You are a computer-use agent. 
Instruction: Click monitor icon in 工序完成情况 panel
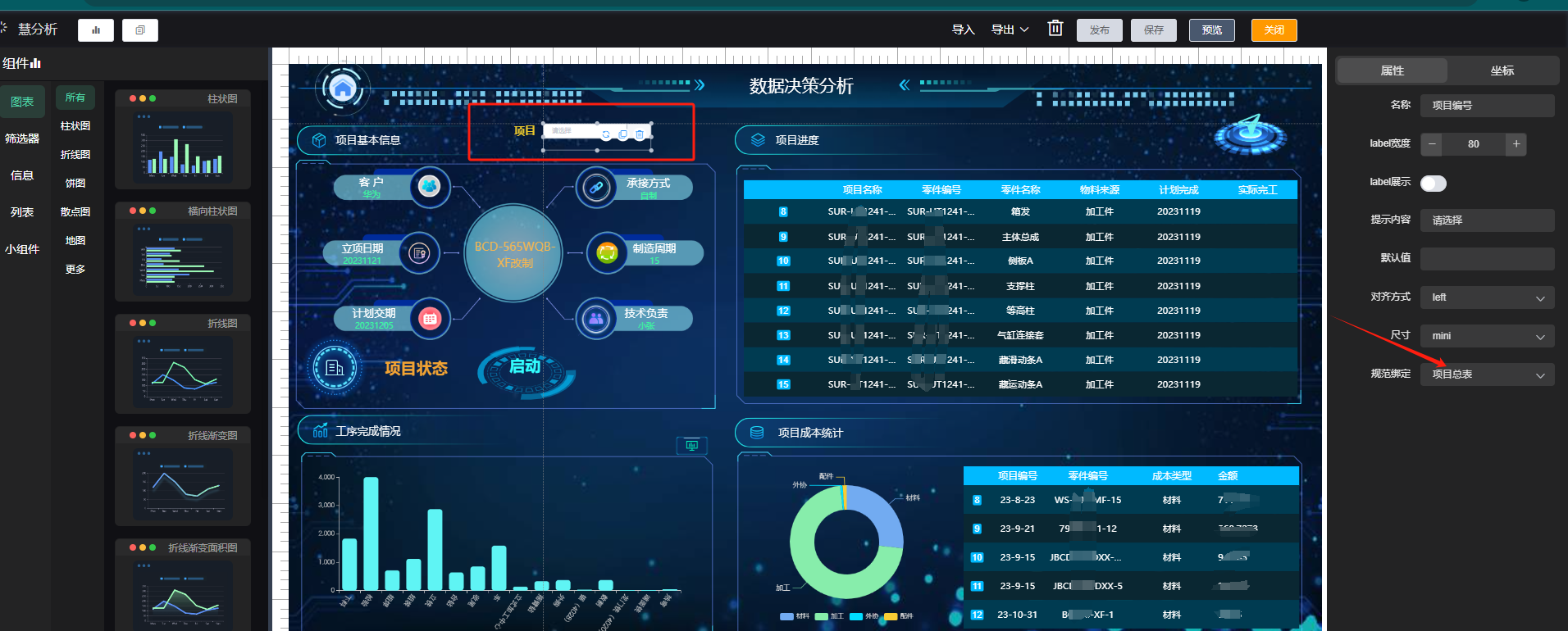pos(691,445)
